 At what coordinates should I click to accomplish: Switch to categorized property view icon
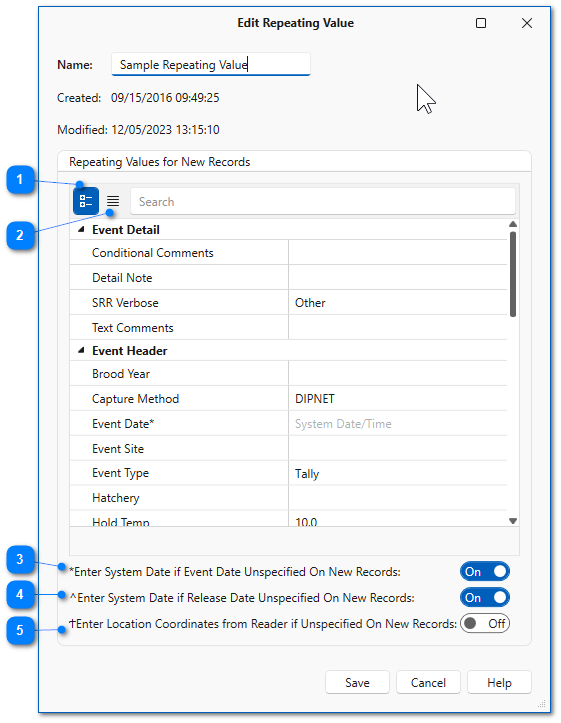tap(86, 201)
